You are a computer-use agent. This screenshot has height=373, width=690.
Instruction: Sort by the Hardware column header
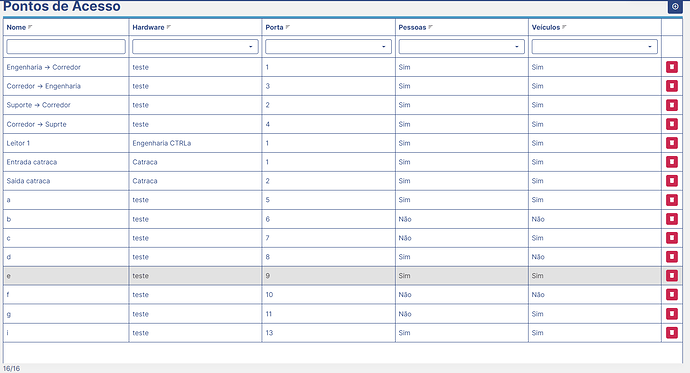pyautogui.click(x=148, y=27)
